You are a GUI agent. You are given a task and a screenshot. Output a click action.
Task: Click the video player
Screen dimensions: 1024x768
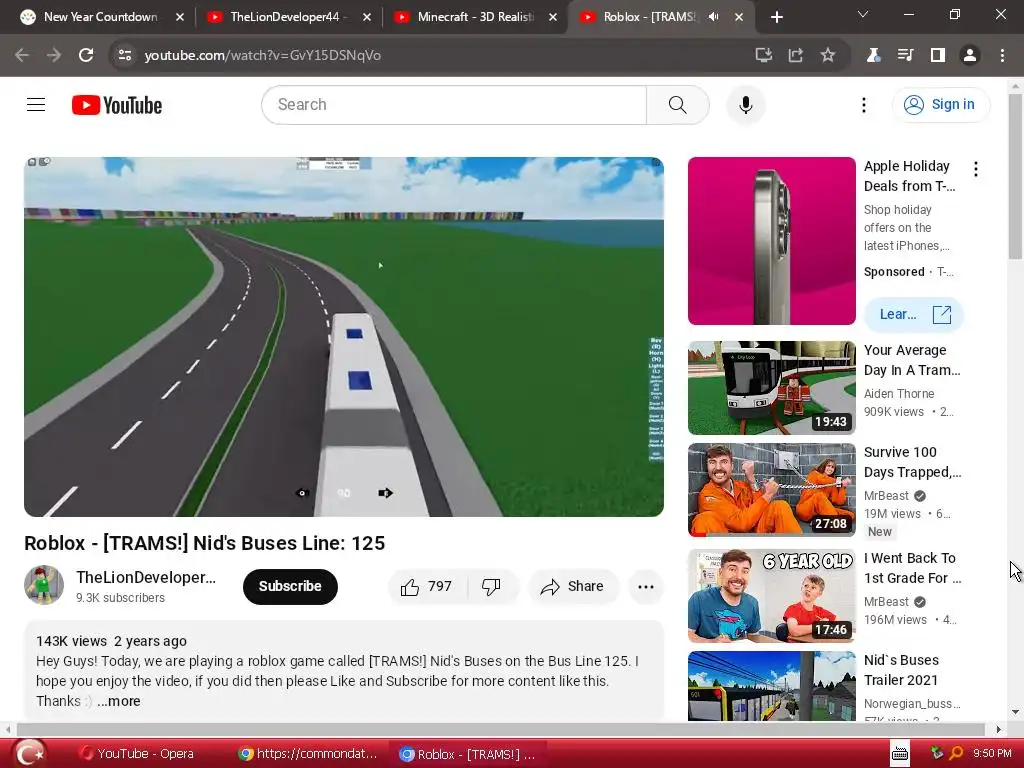344,336
